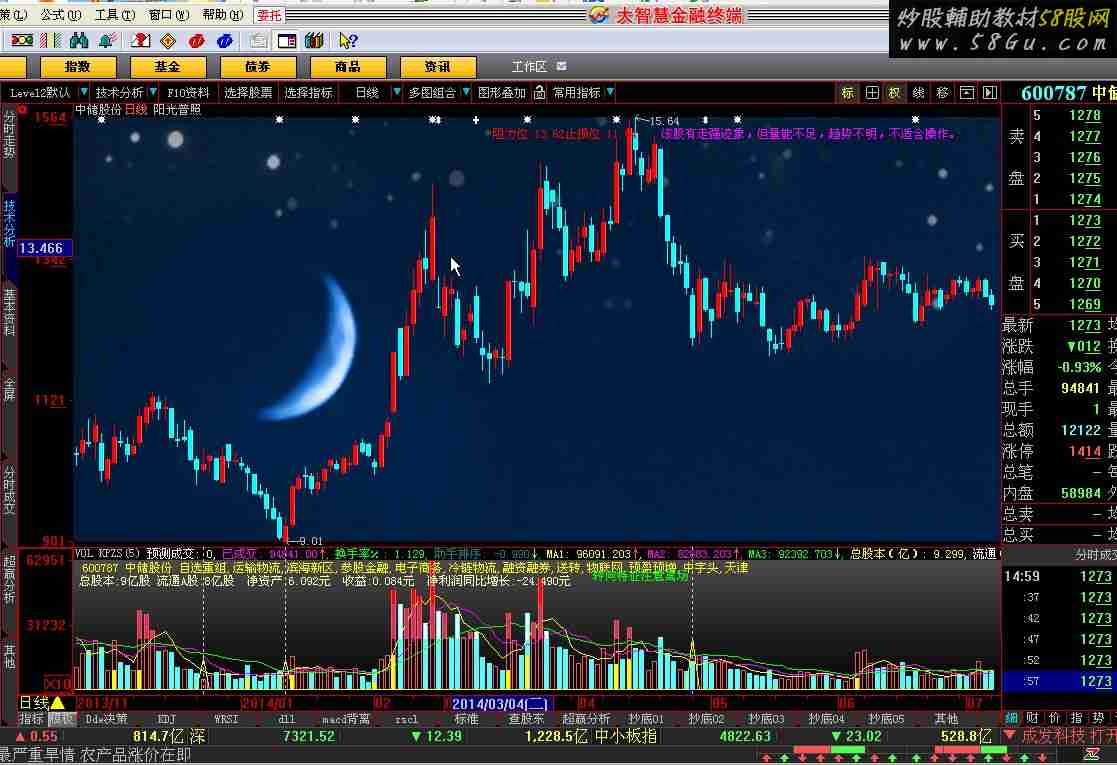The height and width of the screenshot is (765, 1117).
Task: Switch to the 基金 category button
Action: pyautogui.click(x=167, y=67)
